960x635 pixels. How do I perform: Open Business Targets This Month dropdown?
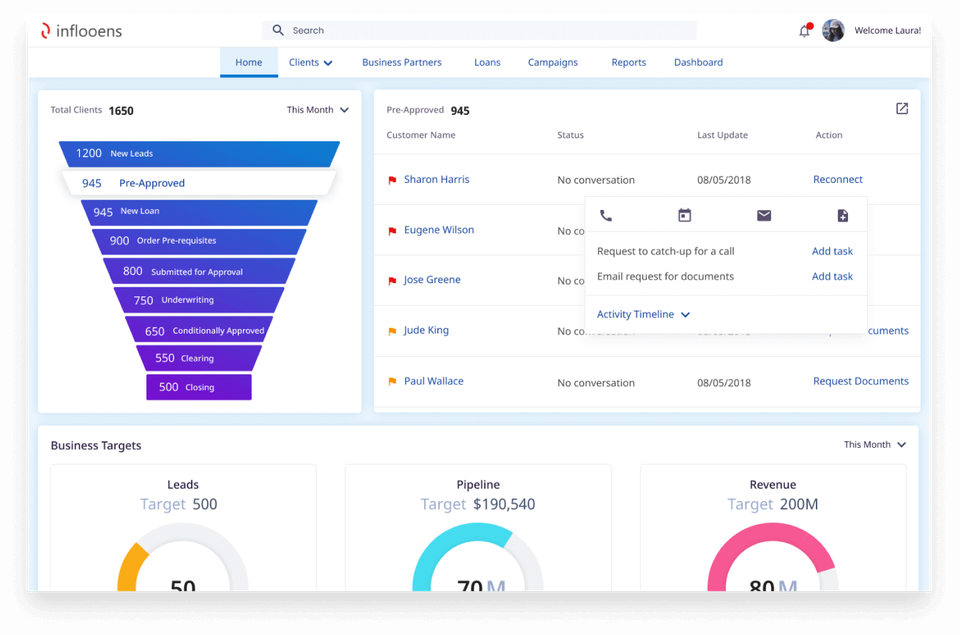874,445
